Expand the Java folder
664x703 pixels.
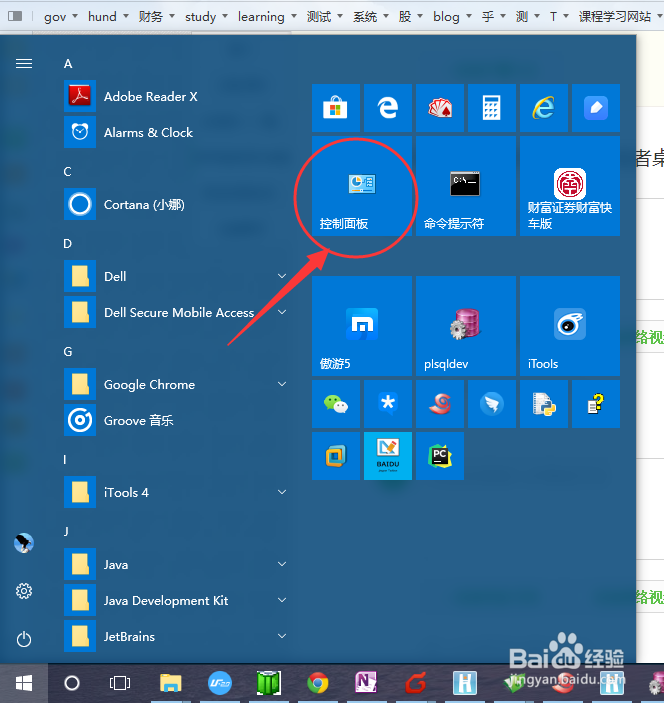177,564
